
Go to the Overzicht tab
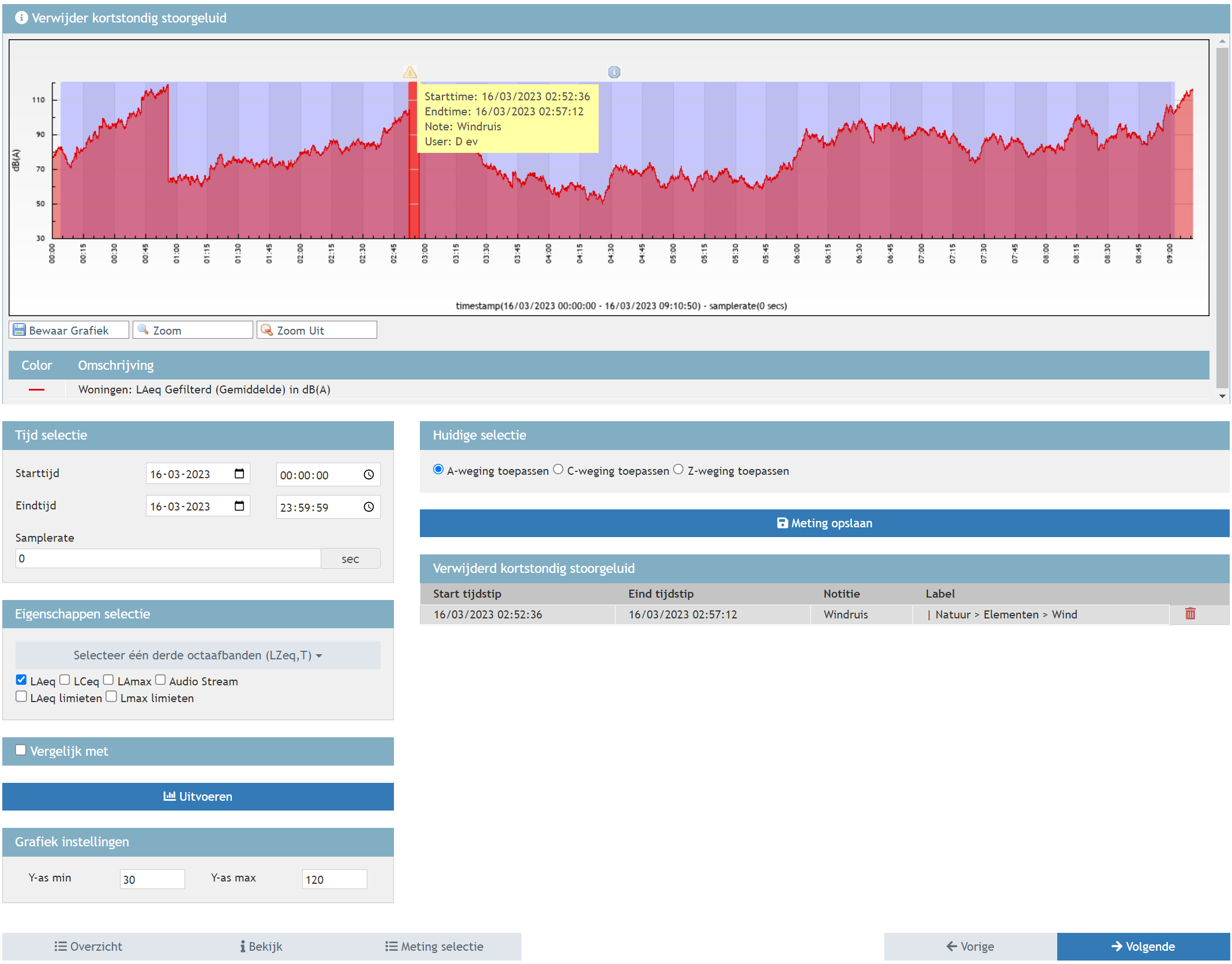point(88,946)
